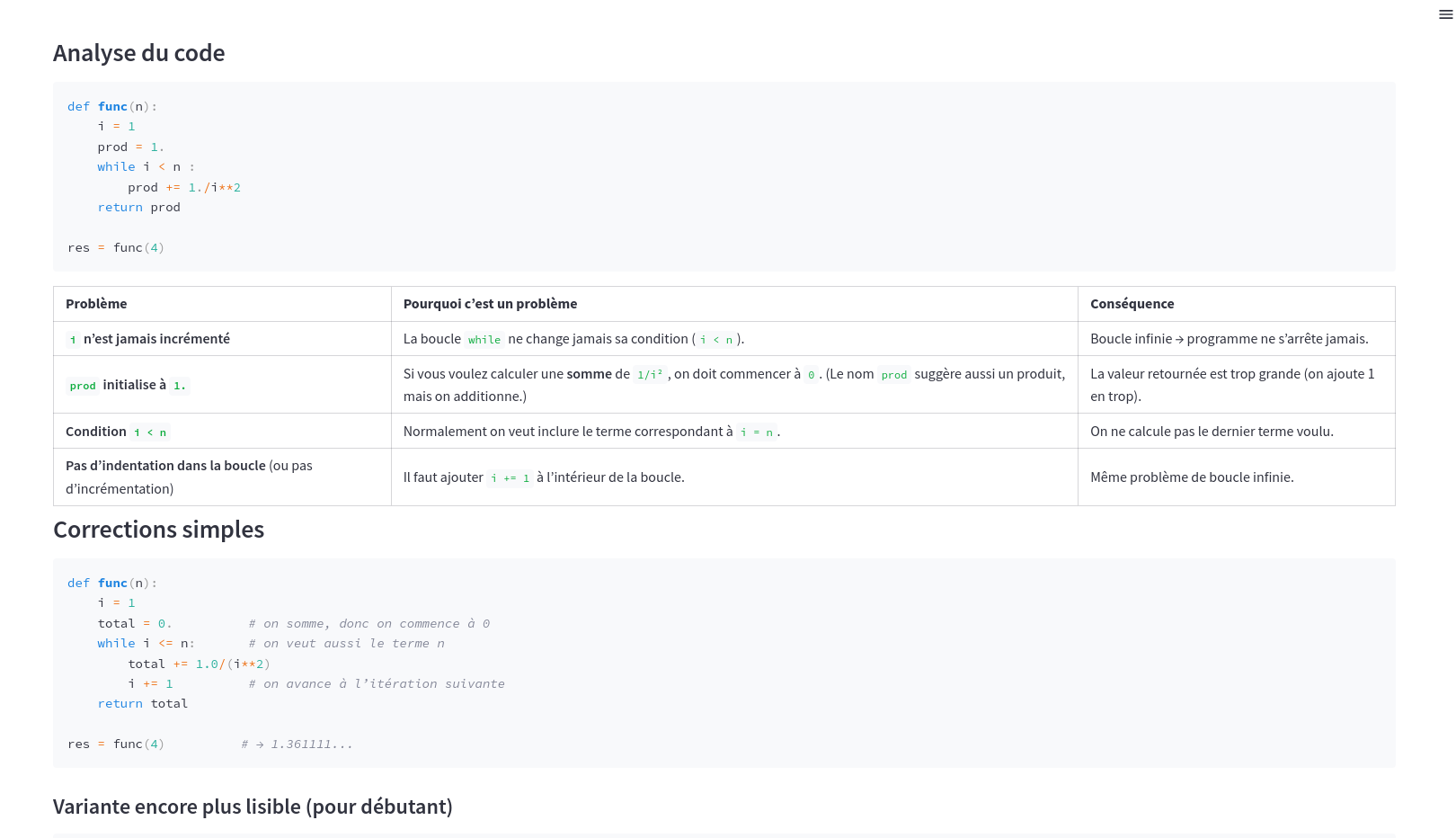Click 'Variante encore plus lisible' heading

253,807
